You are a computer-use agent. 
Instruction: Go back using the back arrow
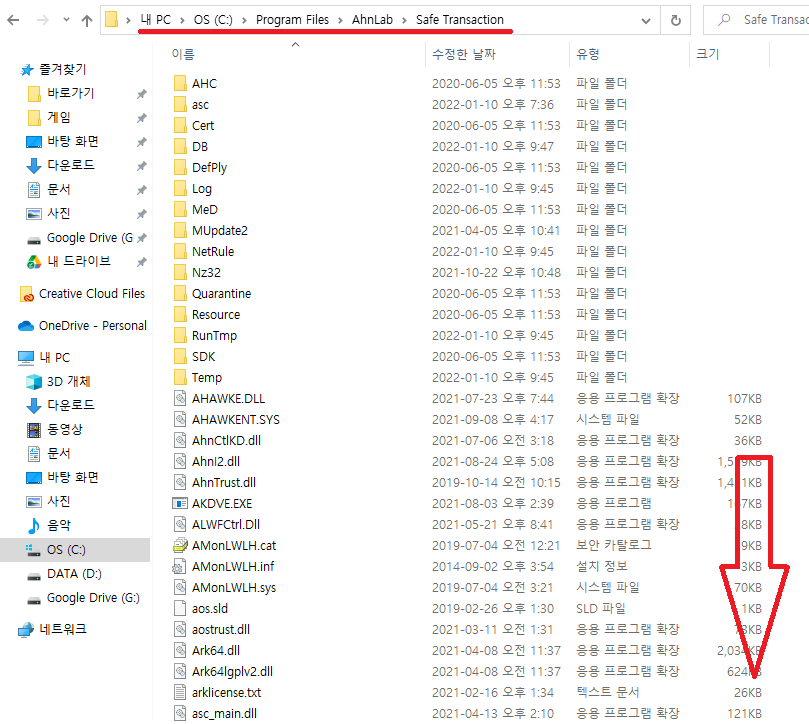tap(13, 20)
